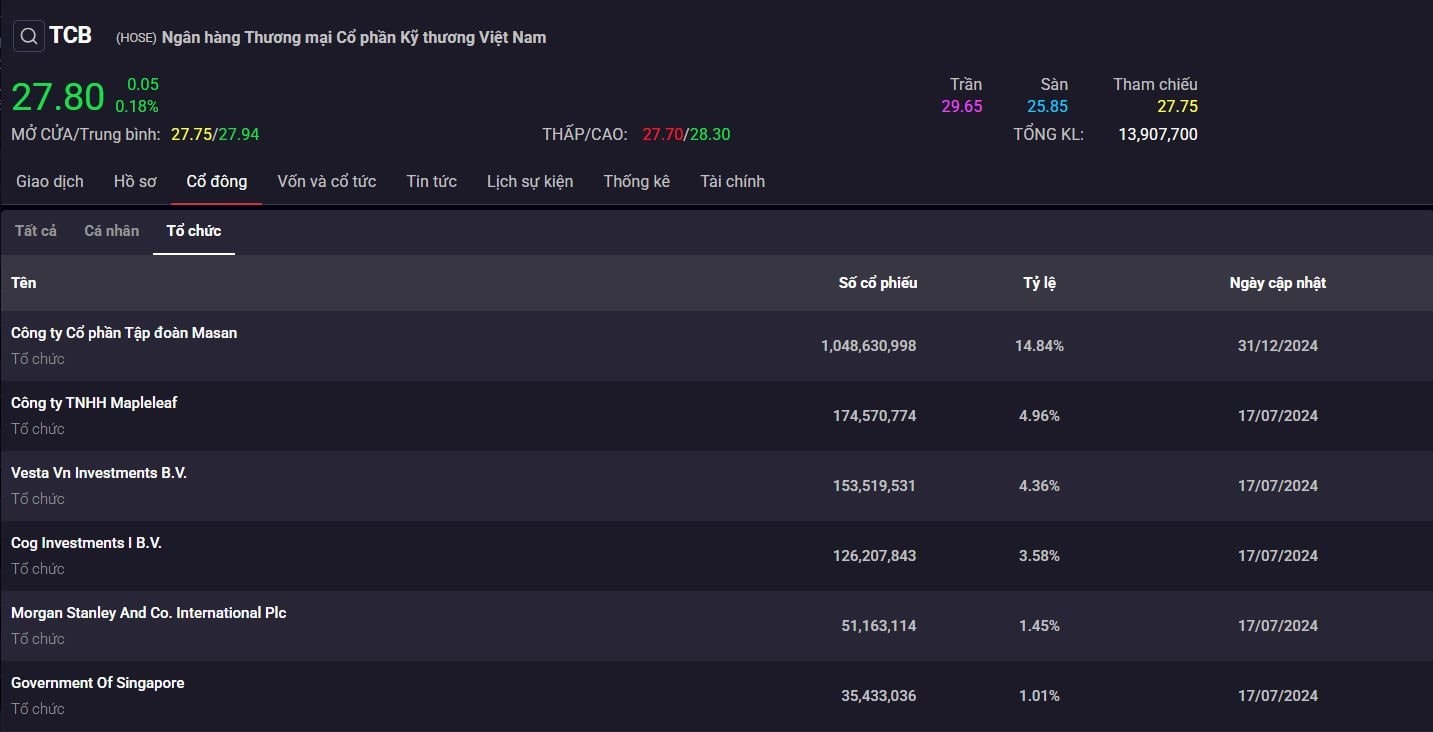Viewport: 1433px width, 732px height.
Task: Select Cog Investments I B.V.
Action: coord(86,543)
